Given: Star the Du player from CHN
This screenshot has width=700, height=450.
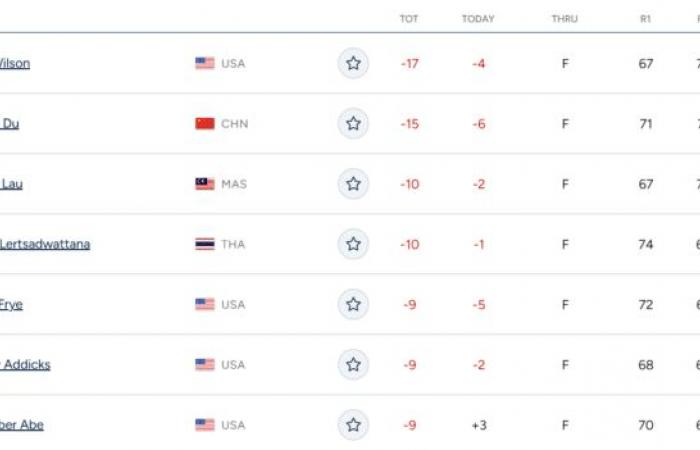Looking at the screenshot, I should point(353,124).
